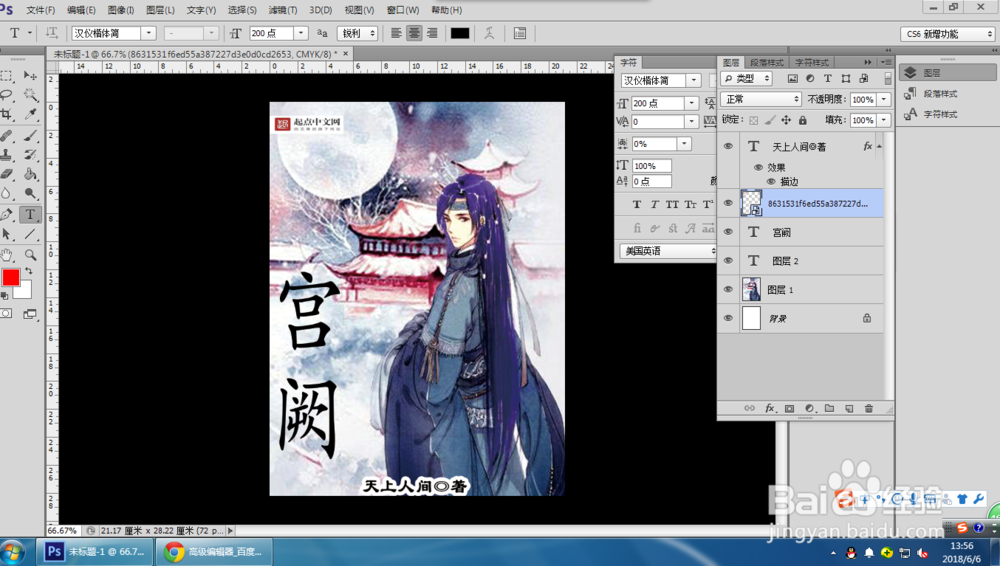This screenshot has width=1000, height=566.
Task: Open the 图像(I) menu
Action: 121,10
